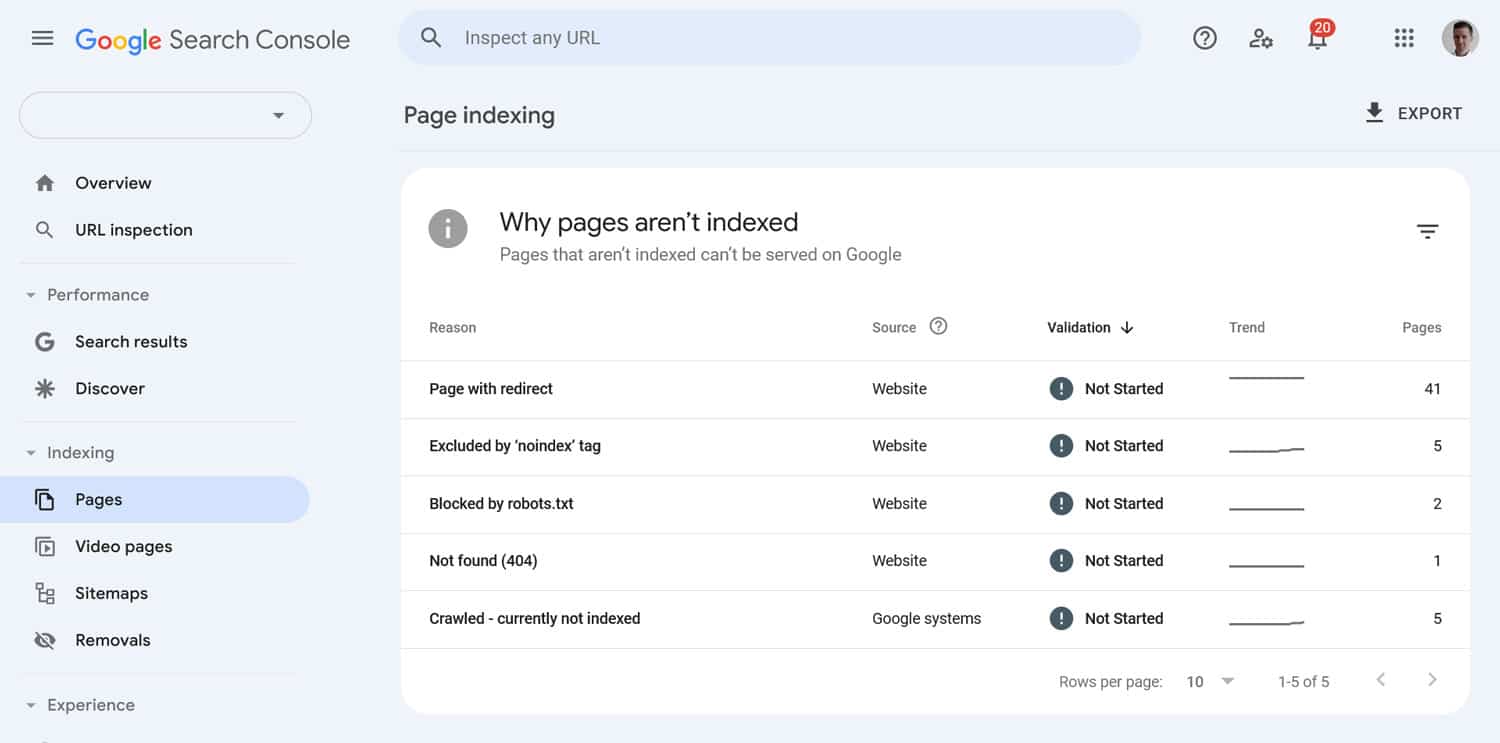The height and width of the screenshot is (743, 1500).
Task: Open the Google apps grid launcher
Action: 1404,38
